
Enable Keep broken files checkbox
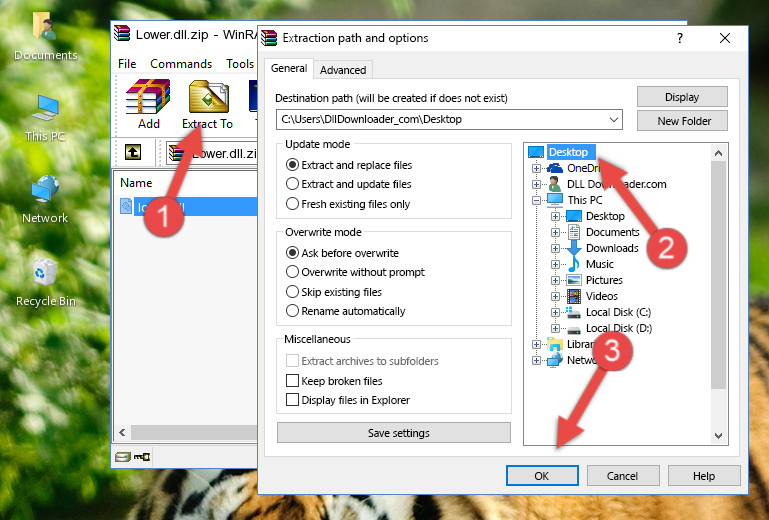292,381
